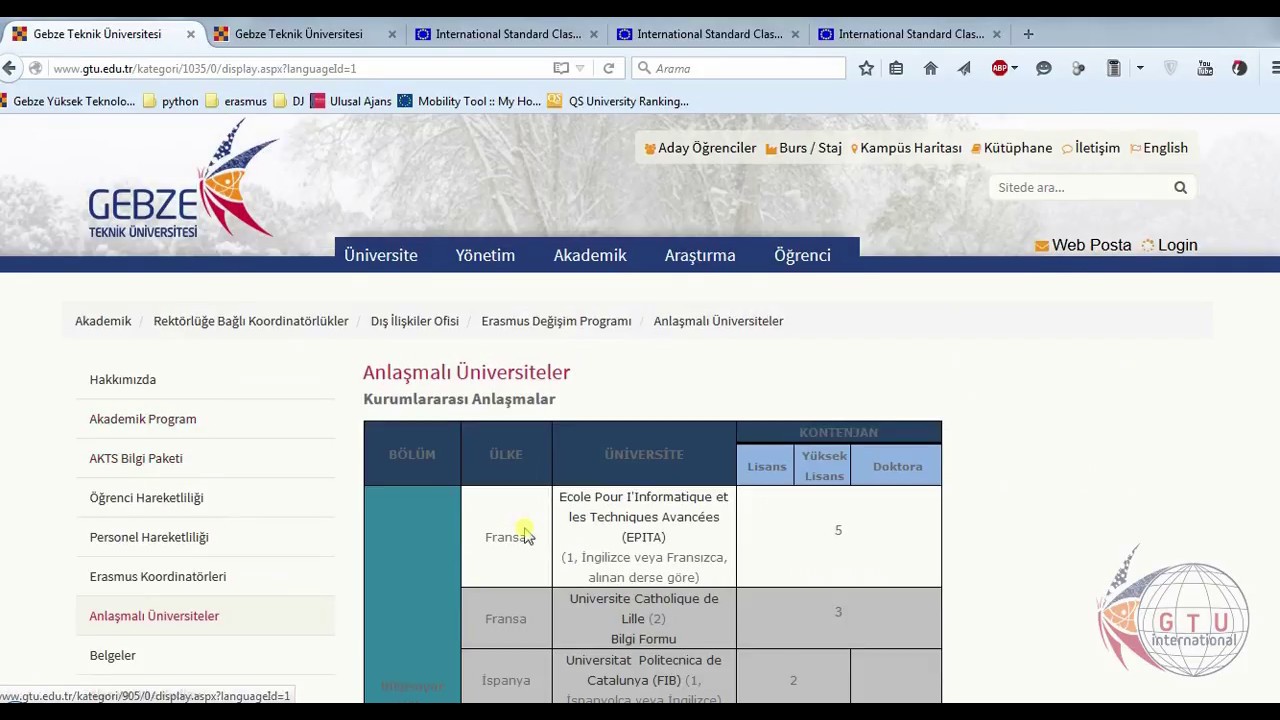Close the first Gebze Teknik Üniversitesi tab

click(x=190, y=34)
